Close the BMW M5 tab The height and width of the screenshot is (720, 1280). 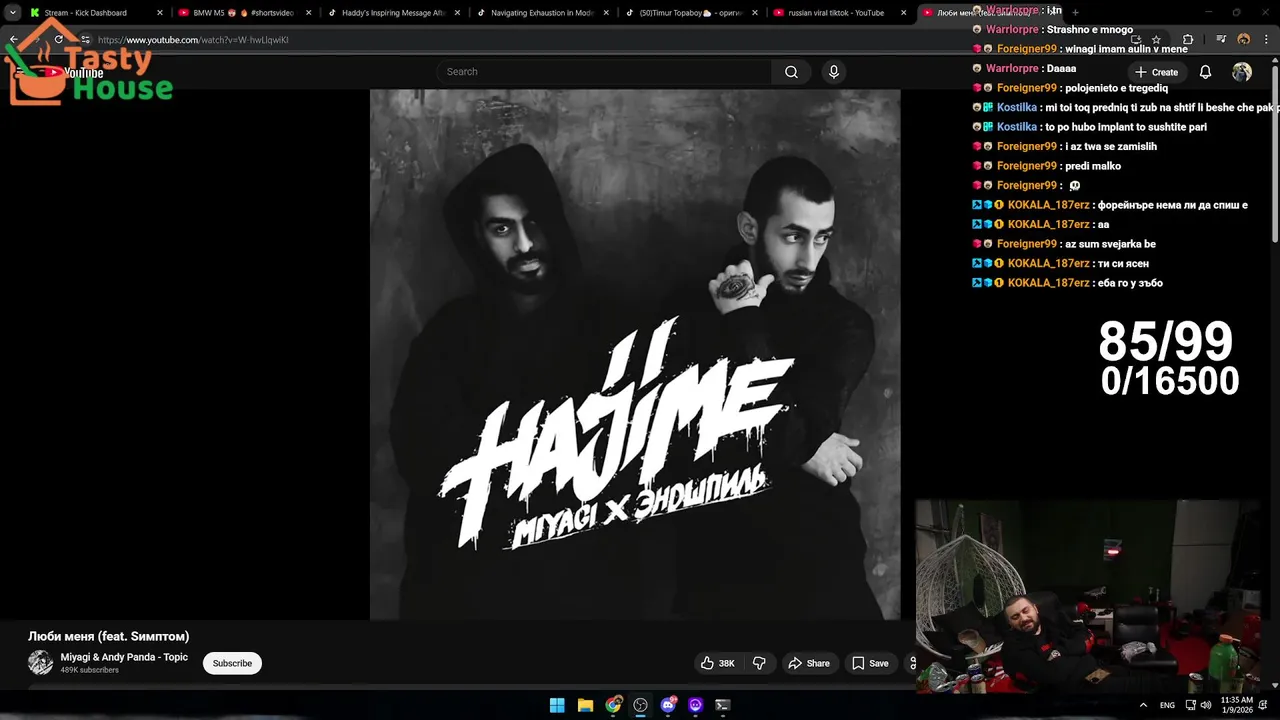(308, 13)
